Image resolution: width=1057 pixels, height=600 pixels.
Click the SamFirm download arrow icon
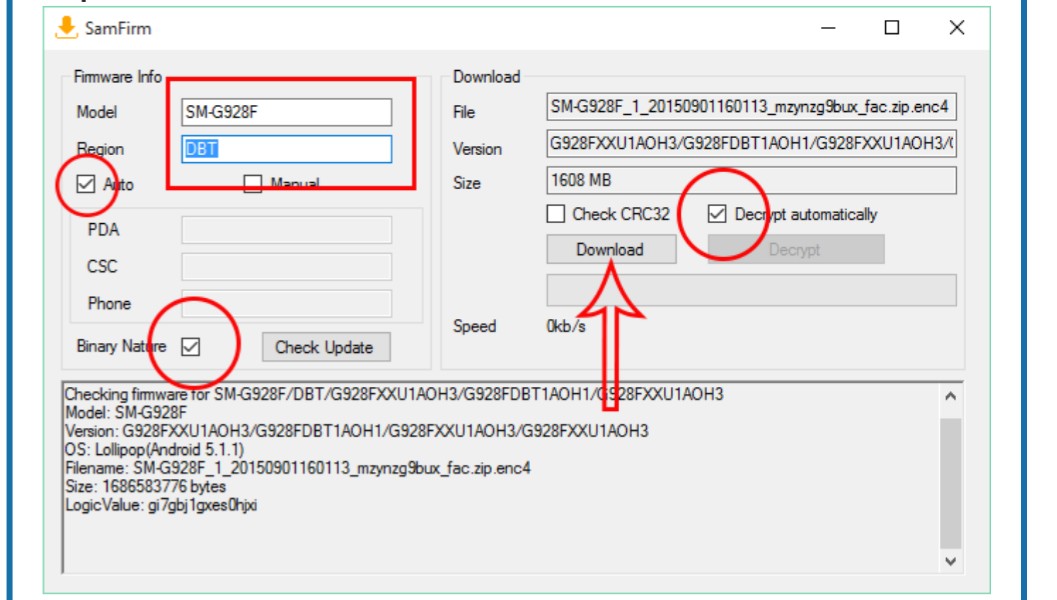point(66,28)
